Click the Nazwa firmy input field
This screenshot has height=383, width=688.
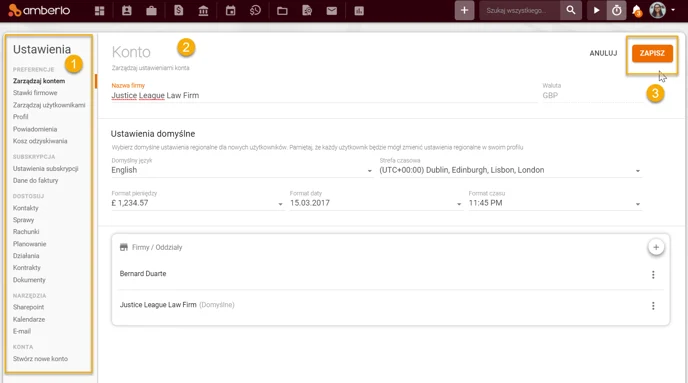coord(324,96)
